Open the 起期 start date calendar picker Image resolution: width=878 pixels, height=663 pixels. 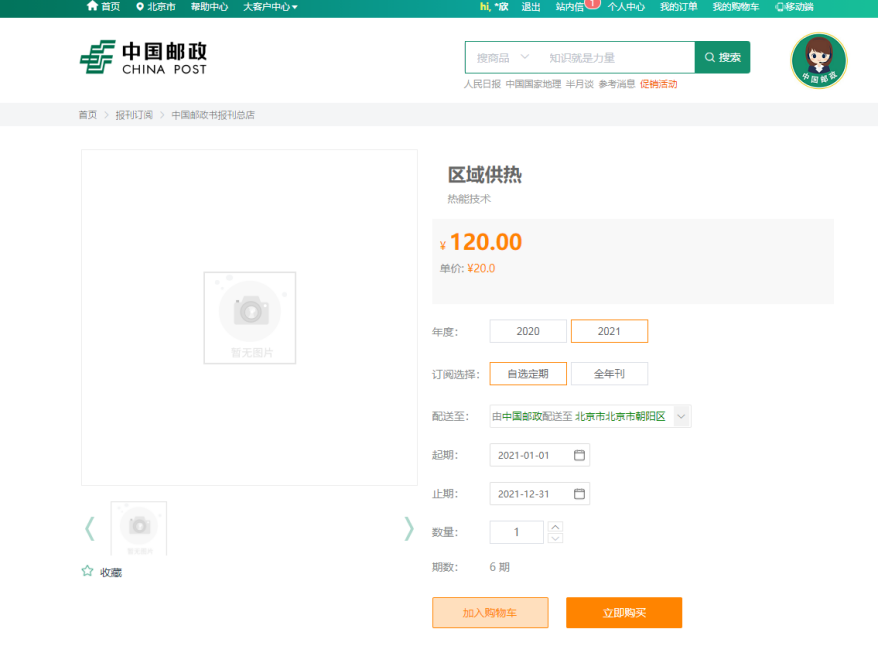[x=578, y=454]
